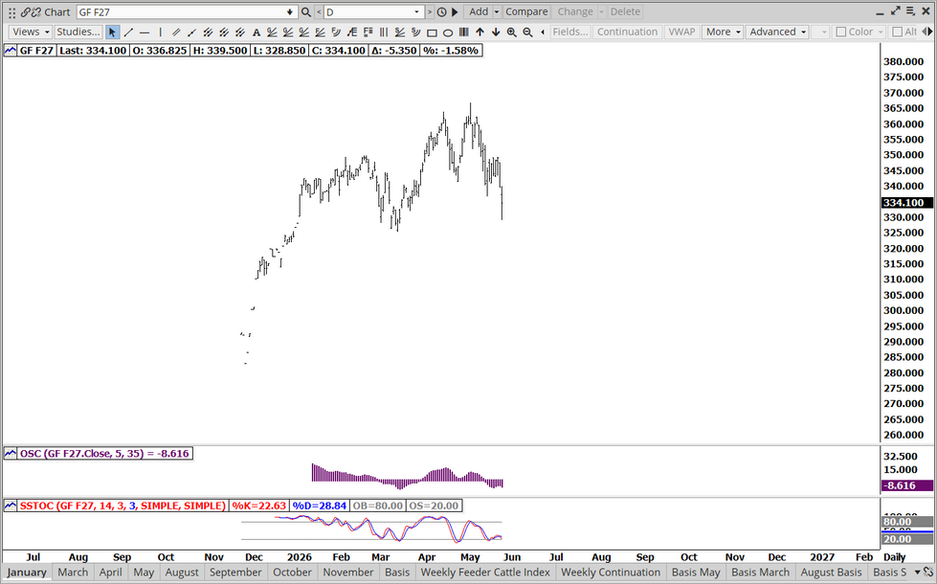Viewport: 937px width, 584px height.
Task: Click the GF F27 symbol input field
Action: pos(186,12)
